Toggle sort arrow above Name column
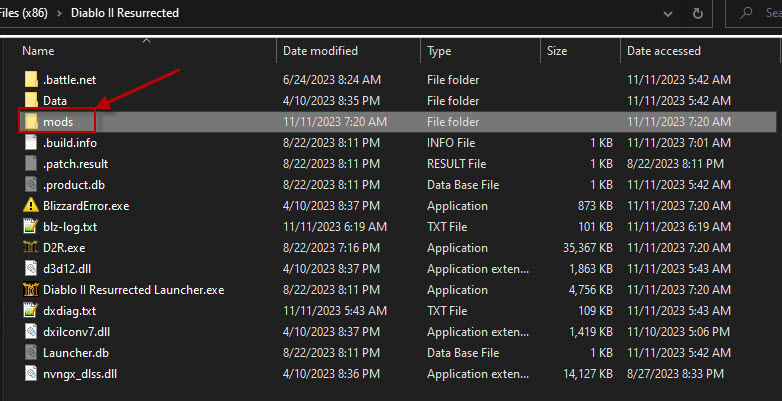Screen dimensions: 782x401 tap(147, 41)
